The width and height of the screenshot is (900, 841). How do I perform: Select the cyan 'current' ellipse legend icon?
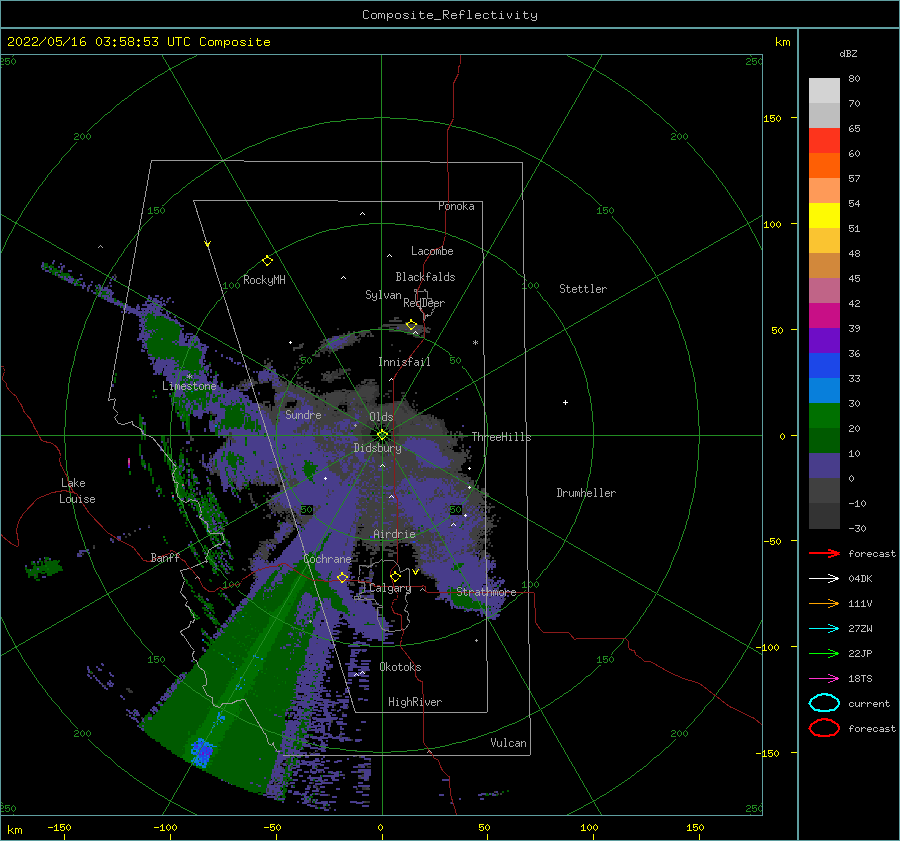coord(824,703)
